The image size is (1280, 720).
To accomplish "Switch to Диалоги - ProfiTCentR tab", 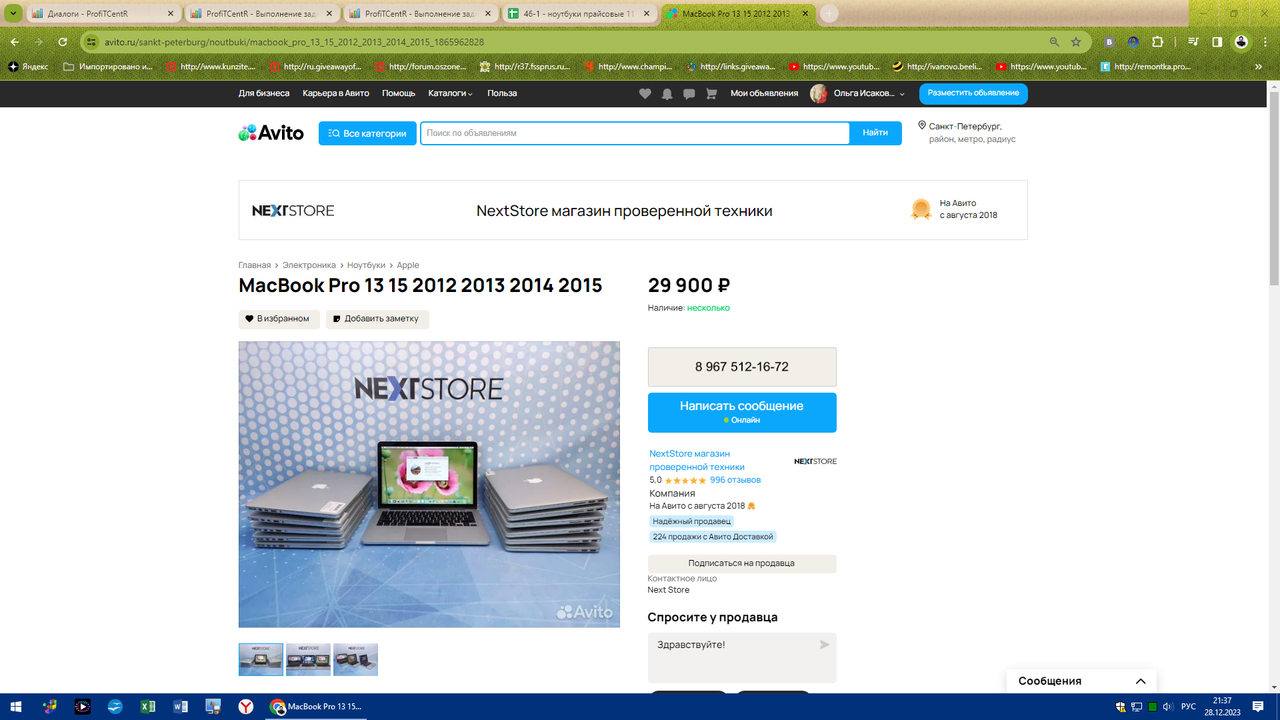I will [102, 14].
